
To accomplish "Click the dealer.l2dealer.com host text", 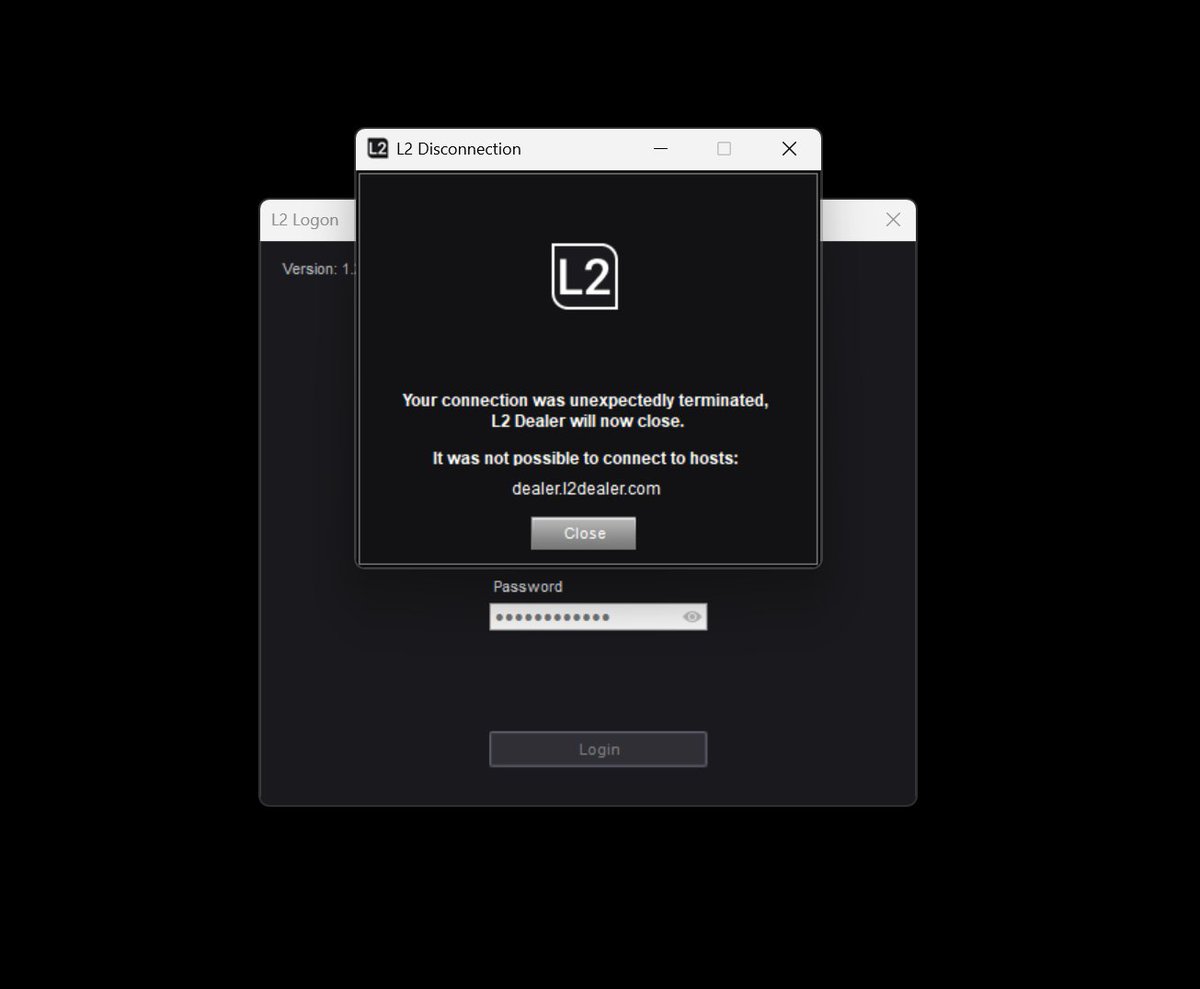I will tap(586, 489).
